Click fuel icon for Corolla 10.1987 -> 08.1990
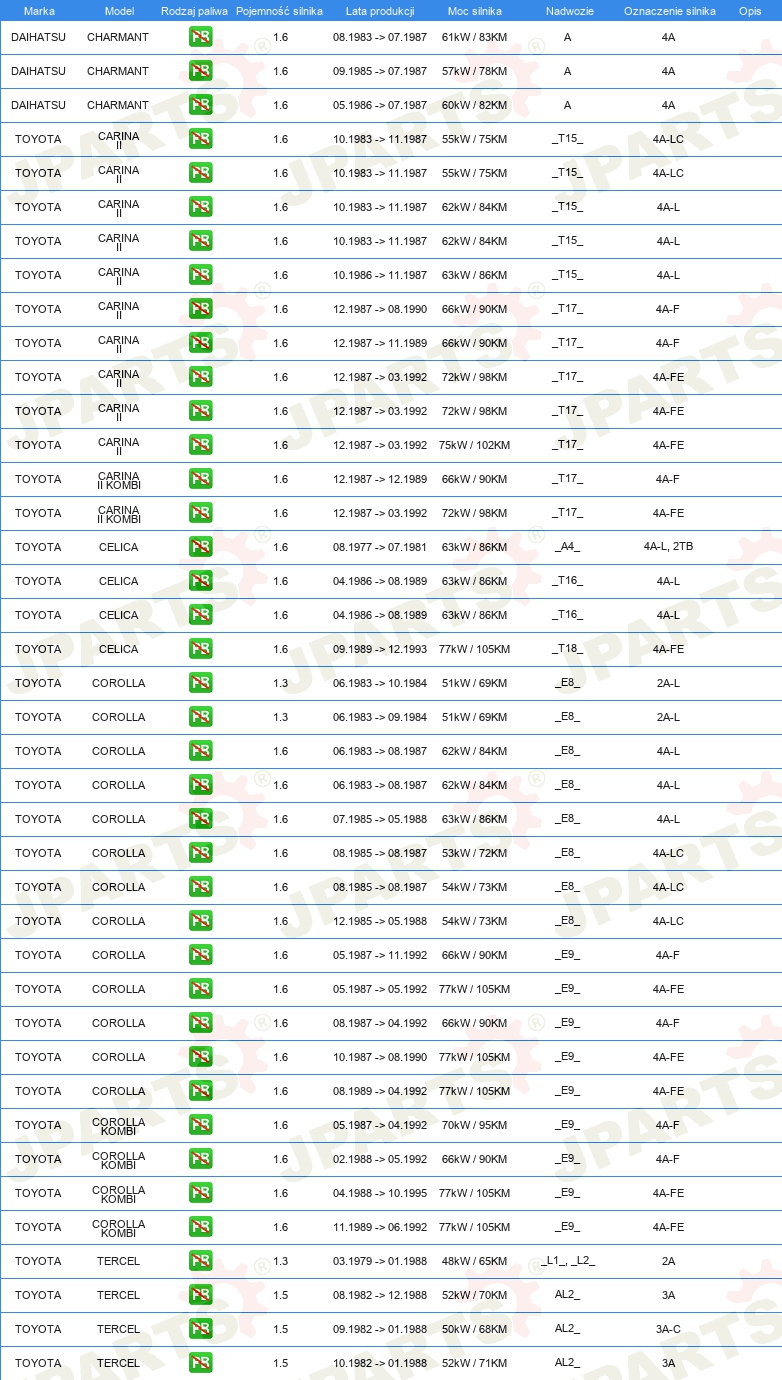 point(200,1057)
